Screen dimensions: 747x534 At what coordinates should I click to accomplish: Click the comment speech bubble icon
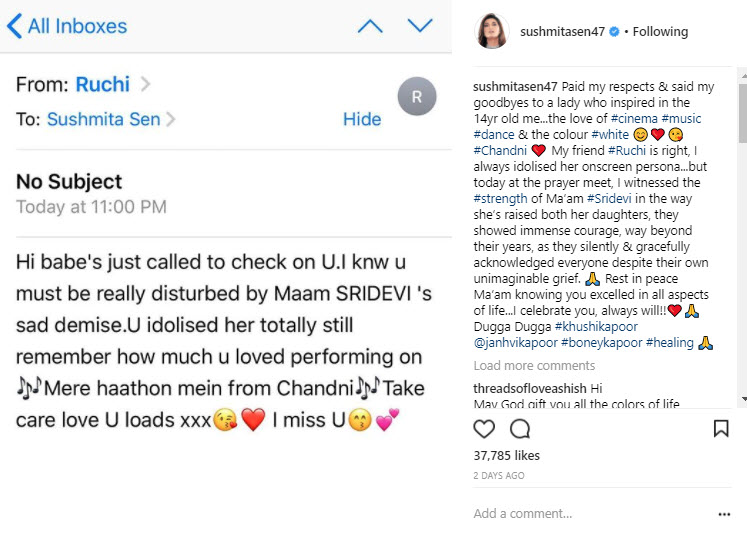click(520, 429)
